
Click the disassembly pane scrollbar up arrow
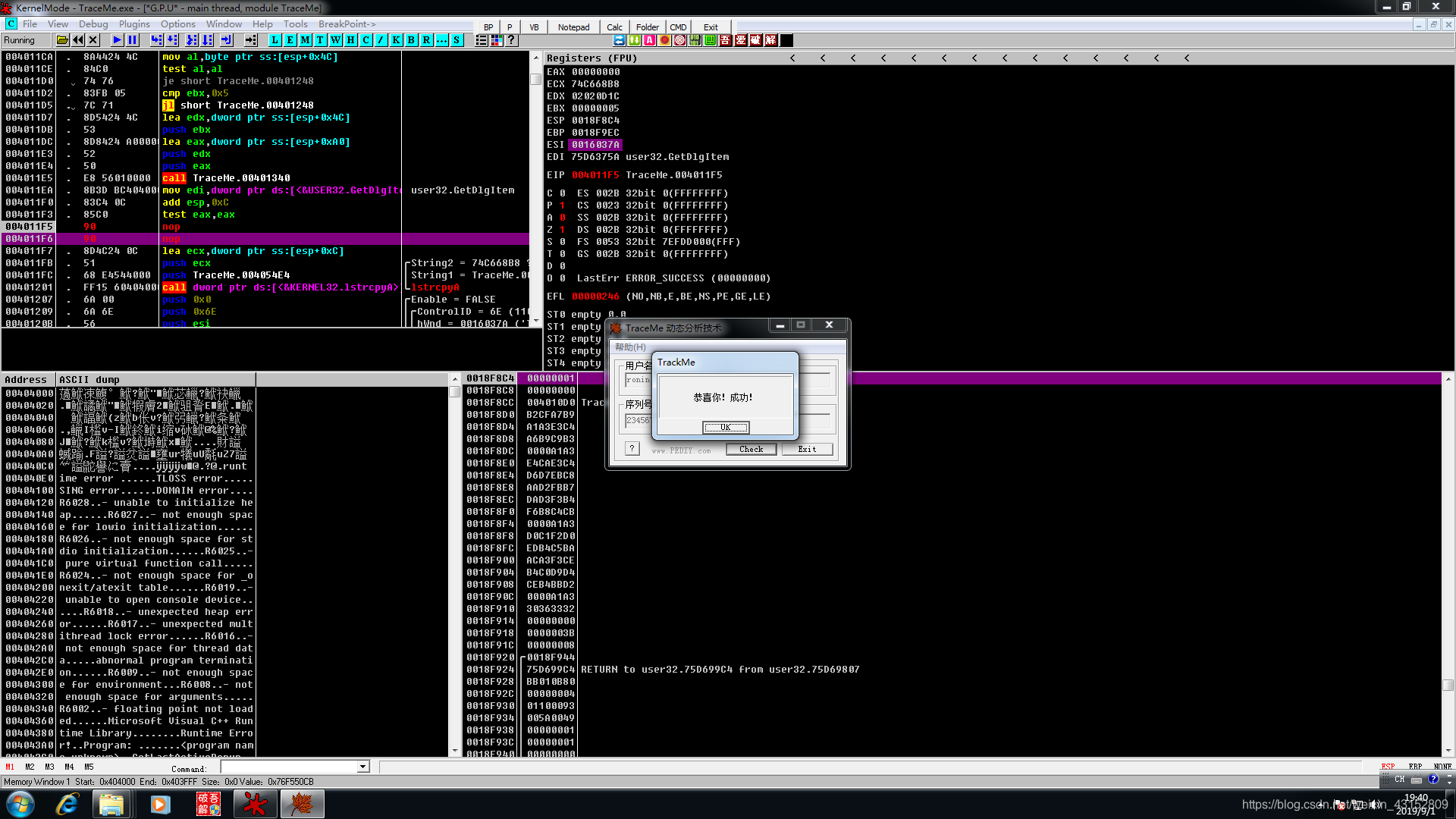(x=535, y=58)
